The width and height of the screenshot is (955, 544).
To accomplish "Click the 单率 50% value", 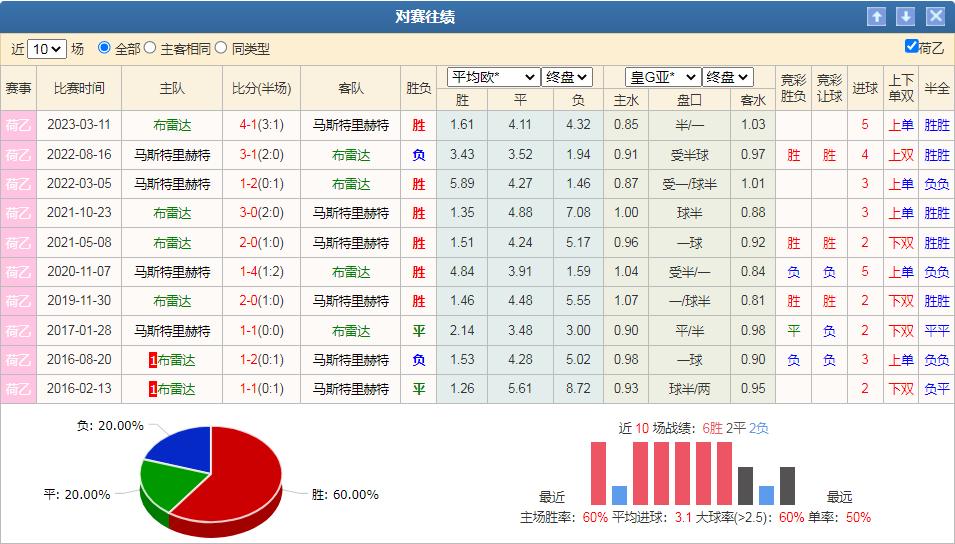I will [x=858, y=518].
